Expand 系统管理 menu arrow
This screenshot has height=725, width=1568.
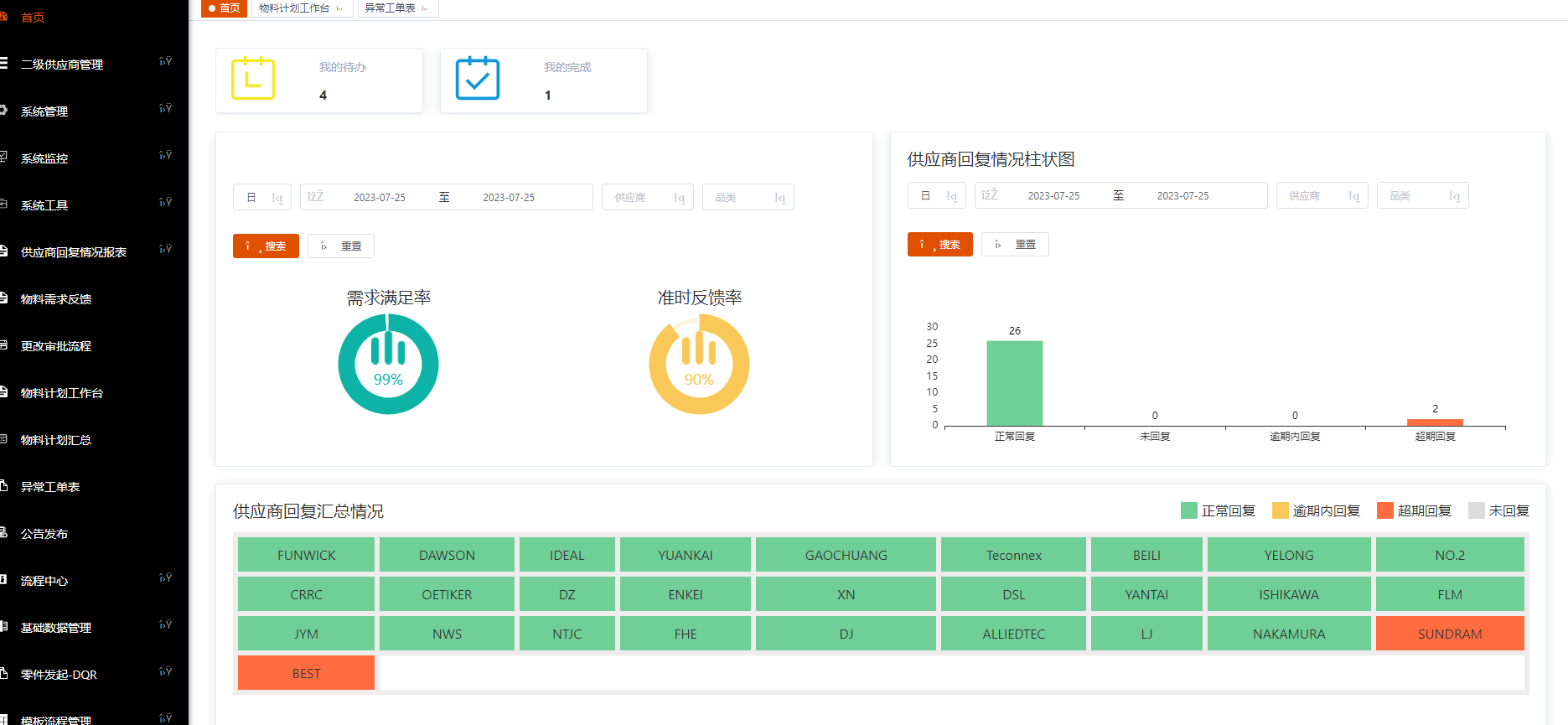pos(165,108)
